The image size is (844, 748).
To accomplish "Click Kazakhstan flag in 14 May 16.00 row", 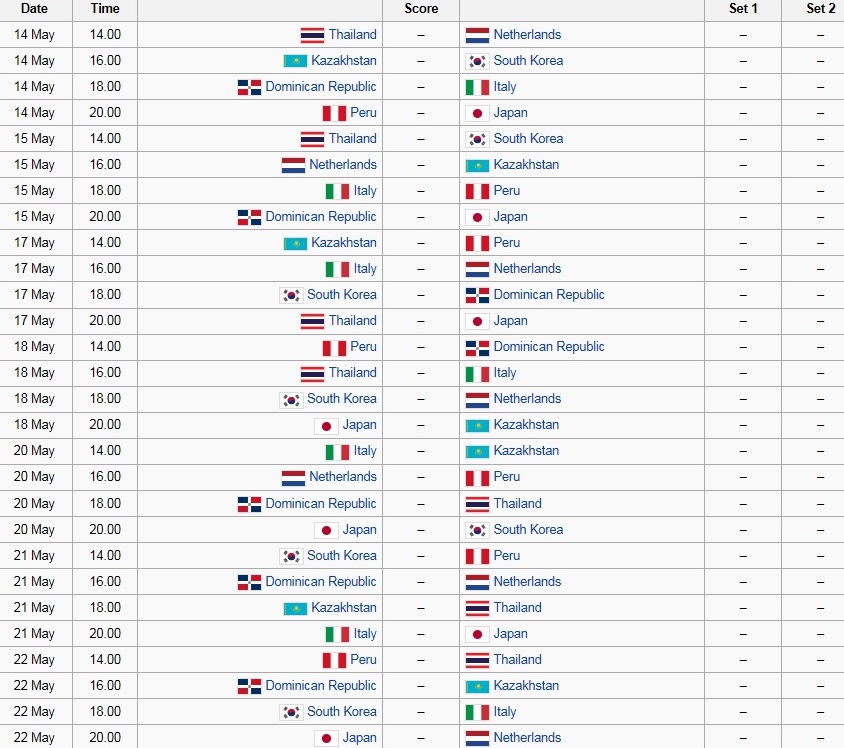I will [x=295, y=61].
